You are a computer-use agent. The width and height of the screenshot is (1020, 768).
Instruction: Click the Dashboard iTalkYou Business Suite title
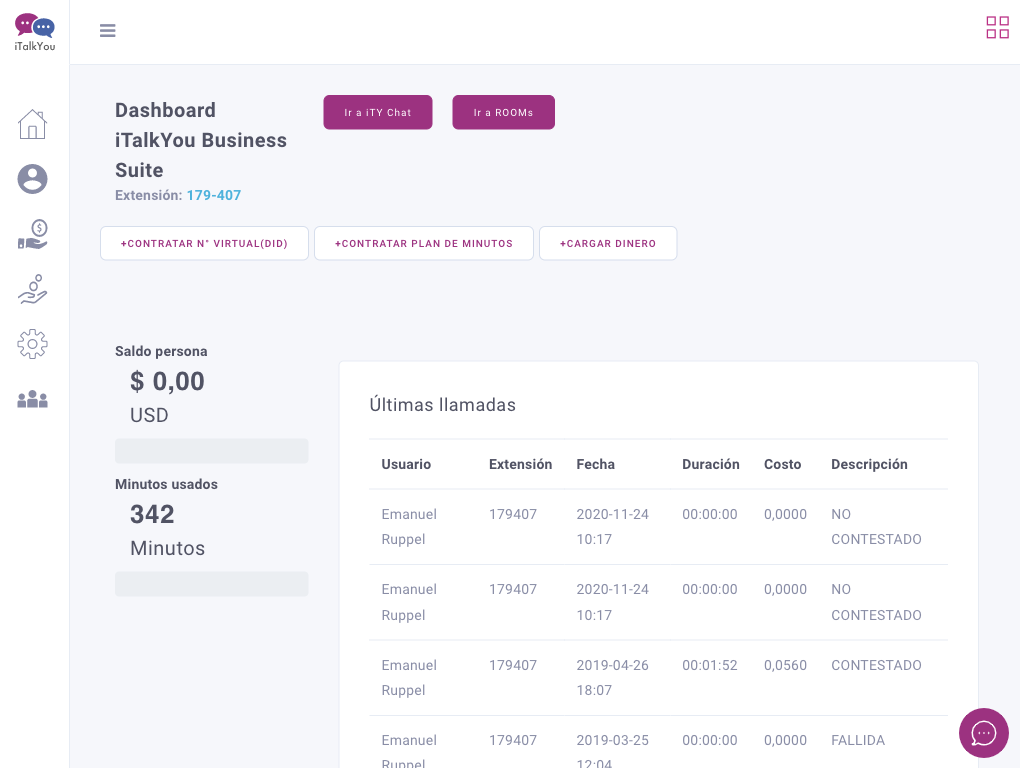click(x=201, y=140)
